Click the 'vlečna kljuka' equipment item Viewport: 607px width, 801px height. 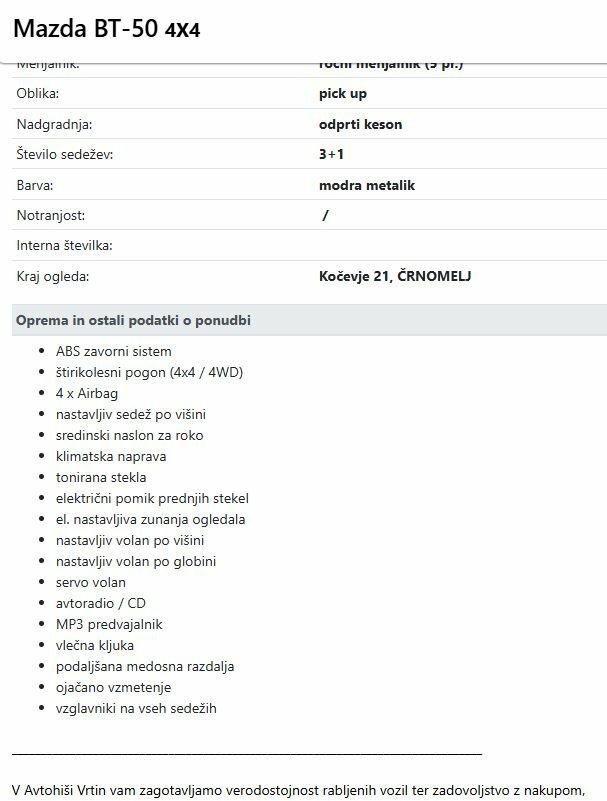[95, 645]
